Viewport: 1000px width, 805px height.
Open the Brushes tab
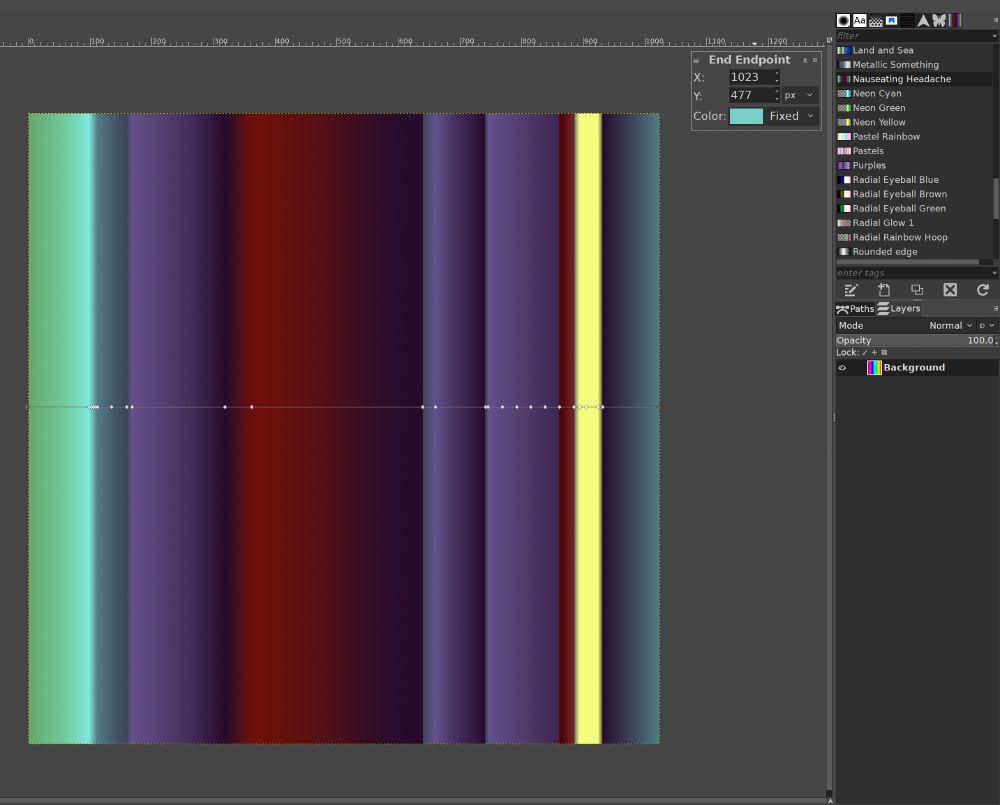[843, 20]
